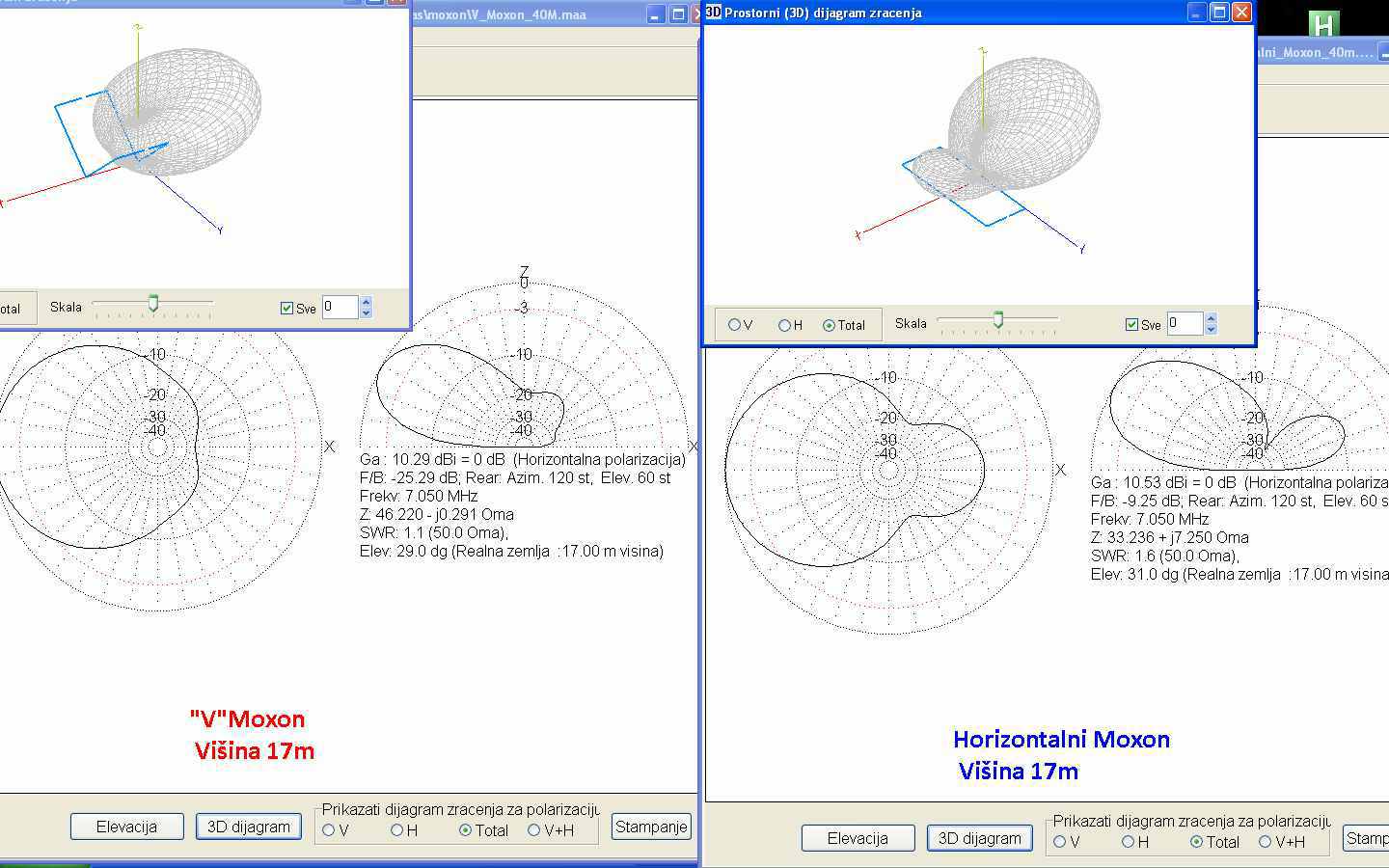Viewport: 1389px width, 868px height.
Task: Click the 3D icon in the Prostorni dijagram title bar
Action: tap(714, 13)
